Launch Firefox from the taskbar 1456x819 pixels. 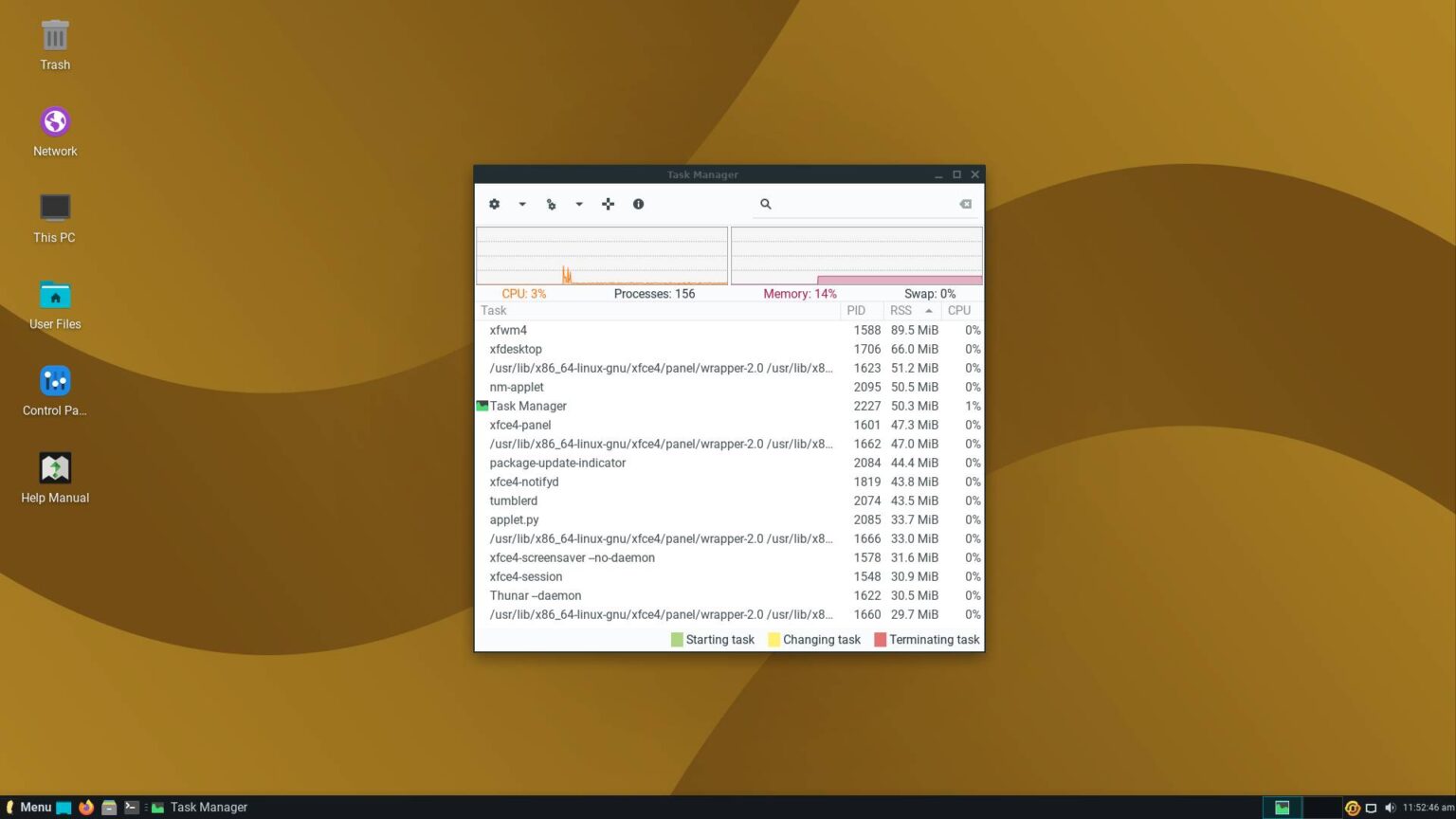pos(85,807)
